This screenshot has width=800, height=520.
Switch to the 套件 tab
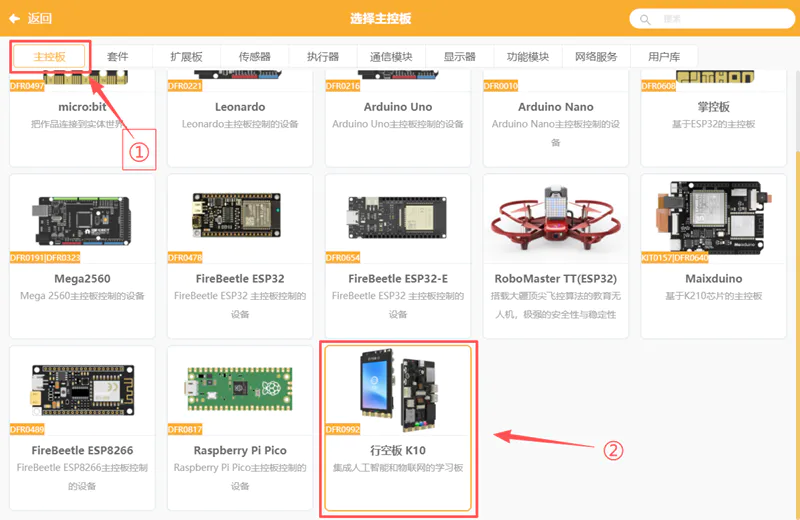click(118, 57)
